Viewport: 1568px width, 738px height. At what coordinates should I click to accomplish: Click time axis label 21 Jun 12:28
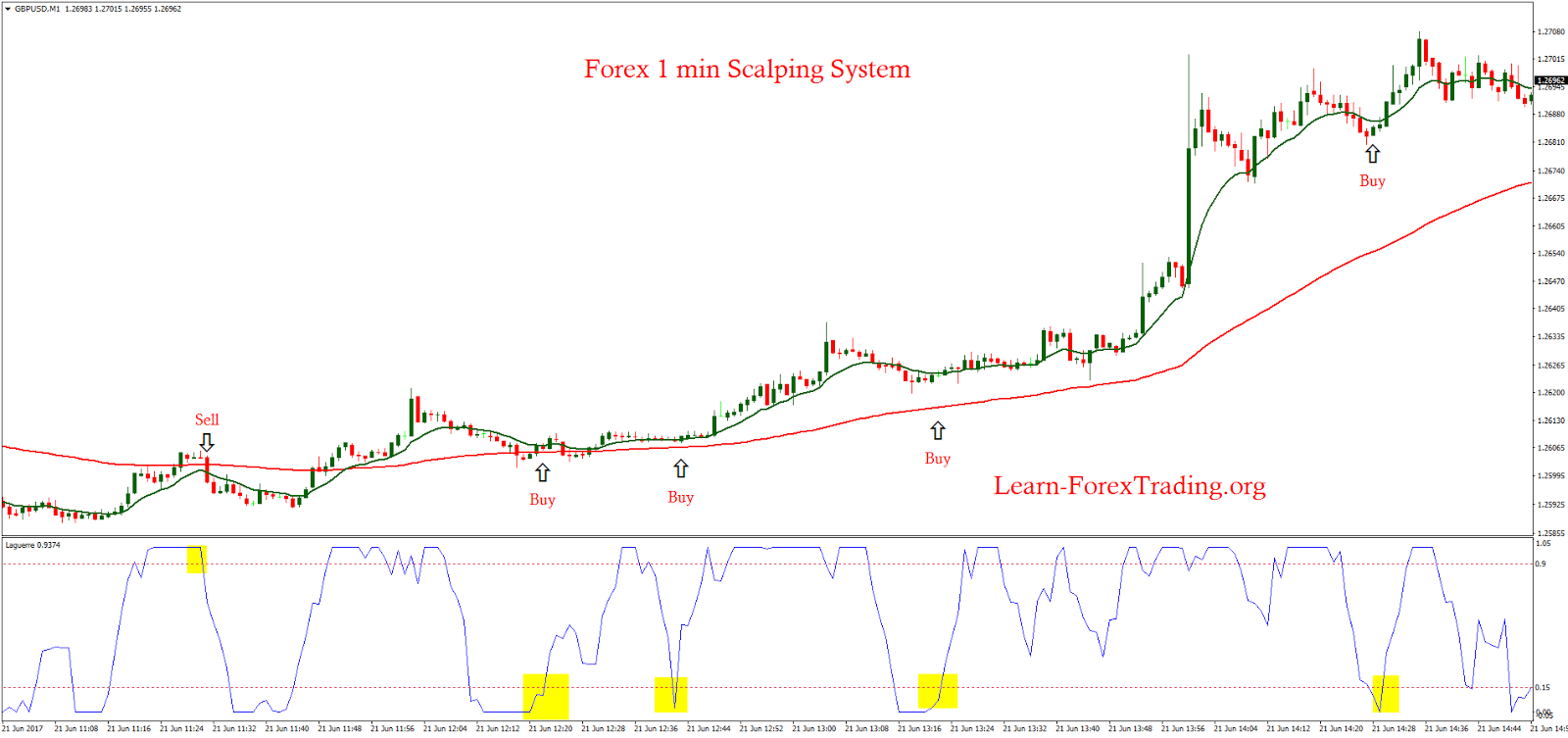click(604, 729)
